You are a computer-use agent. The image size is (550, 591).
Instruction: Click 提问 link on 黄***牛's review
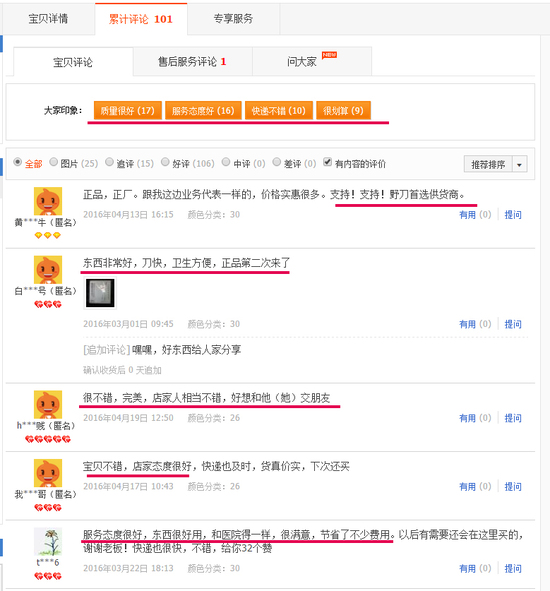pos(513,215)
